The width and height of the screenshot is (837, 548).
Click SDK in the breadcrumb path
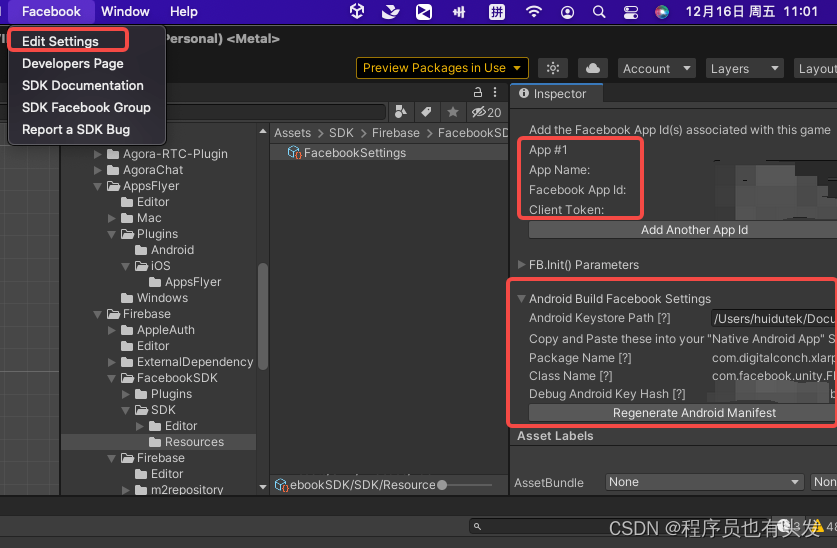pyautogui.click(x=341, y=133)
